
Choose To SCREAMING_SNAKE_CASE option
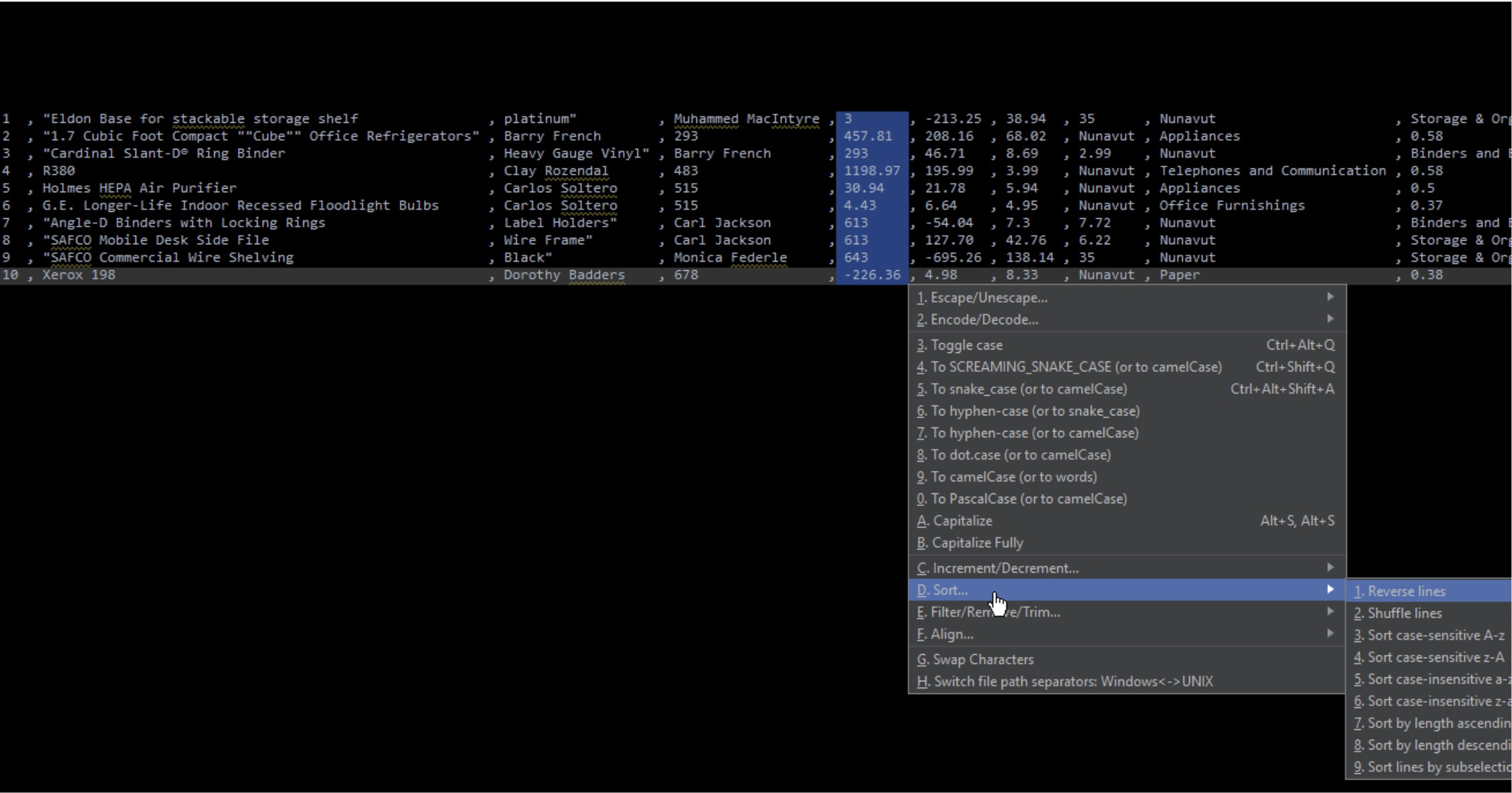[x=1127, y=367]
